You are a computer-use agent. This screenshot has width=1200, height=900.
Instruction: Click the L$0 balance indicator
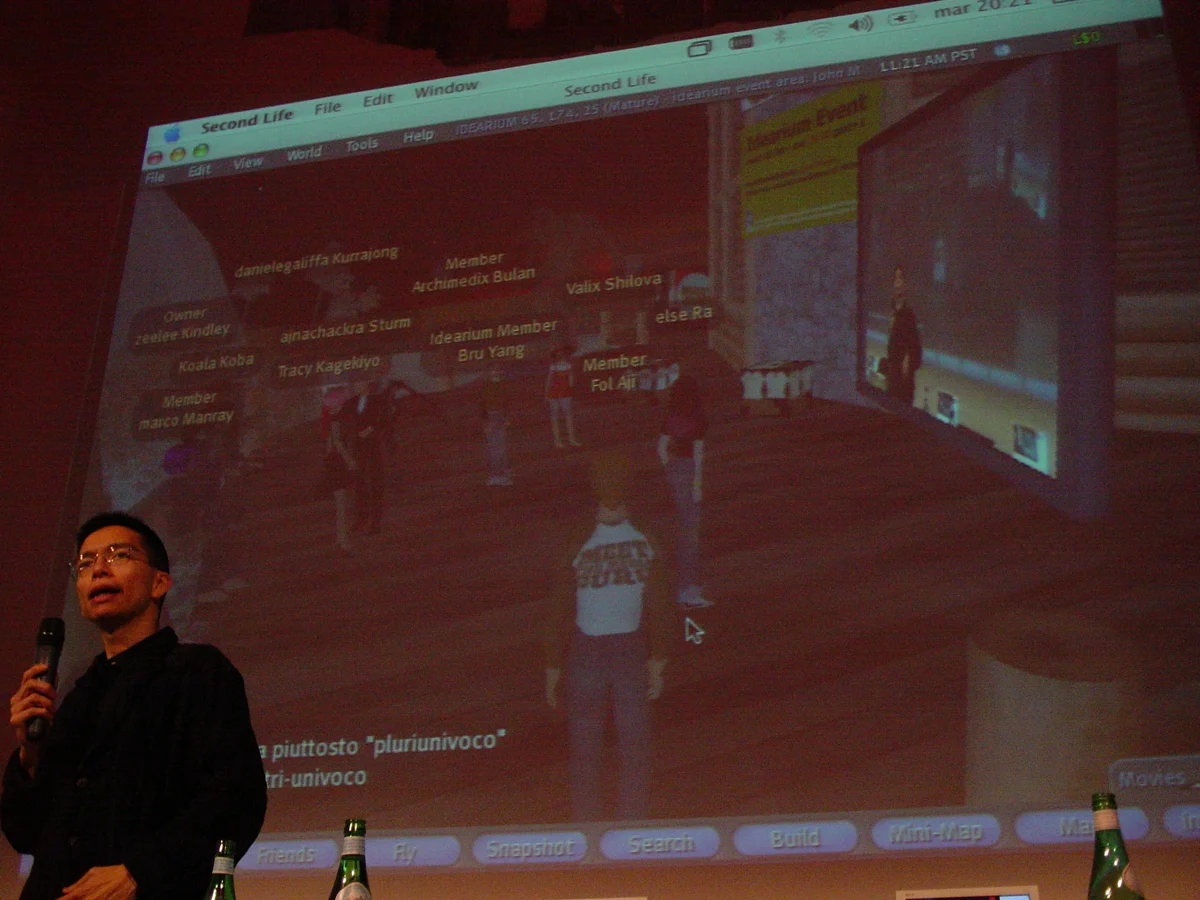coord(1086,38)
